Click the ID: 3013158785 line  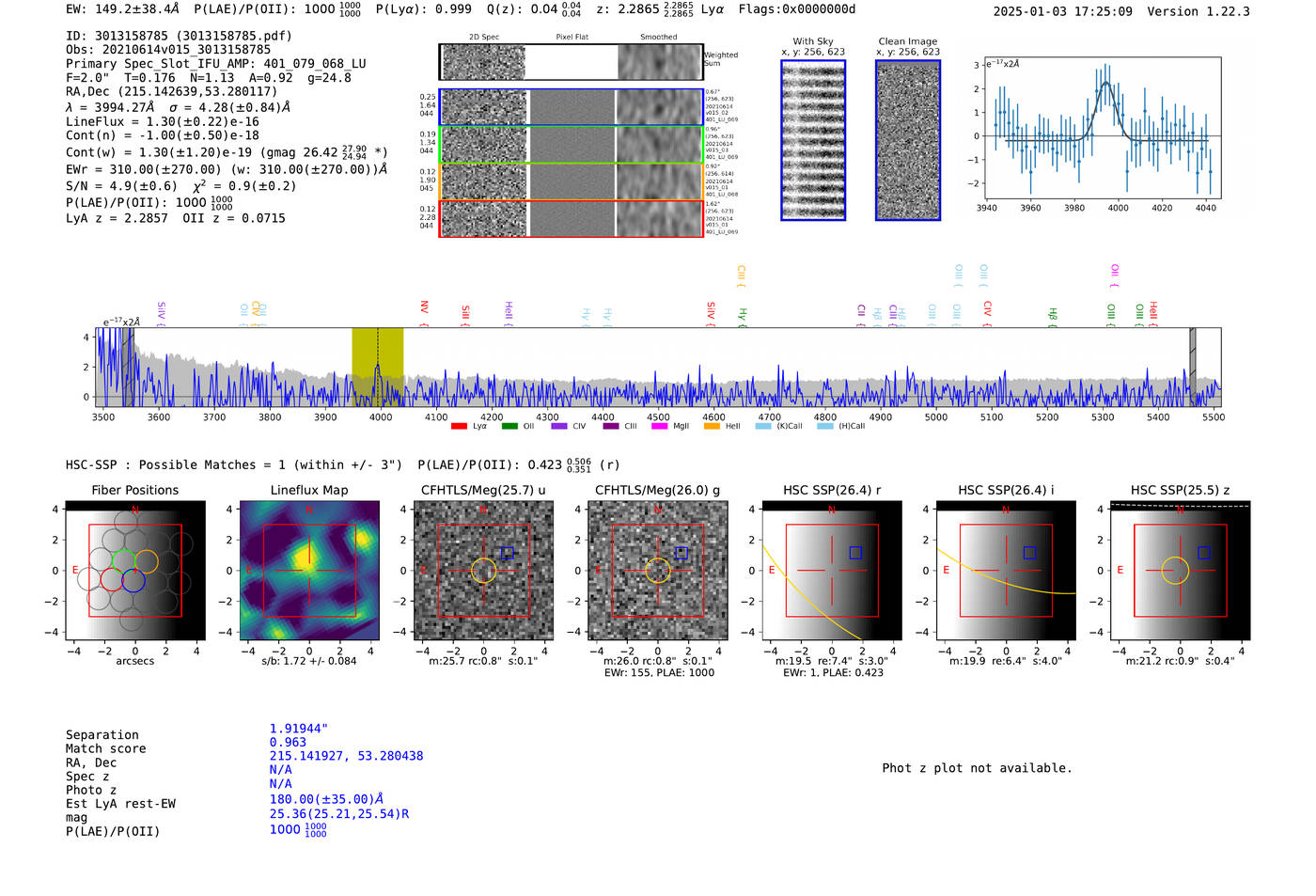[179, 36]
